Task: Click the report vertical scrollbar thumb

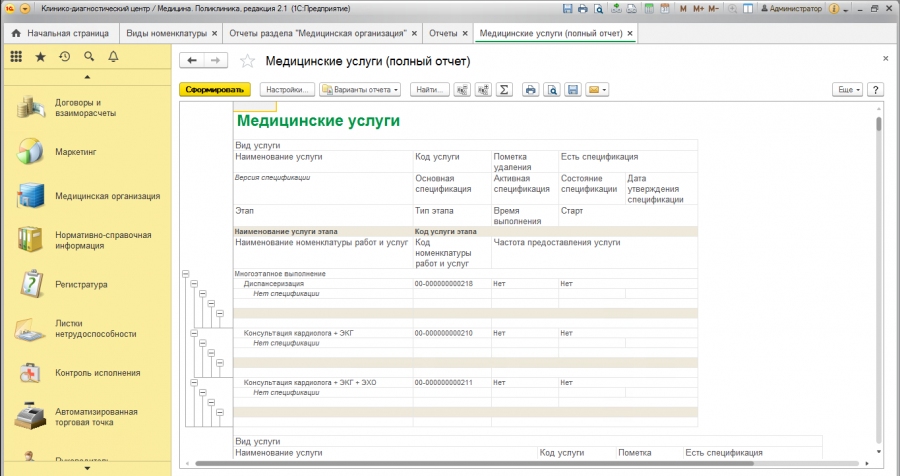Action: (x=878, y=124)
